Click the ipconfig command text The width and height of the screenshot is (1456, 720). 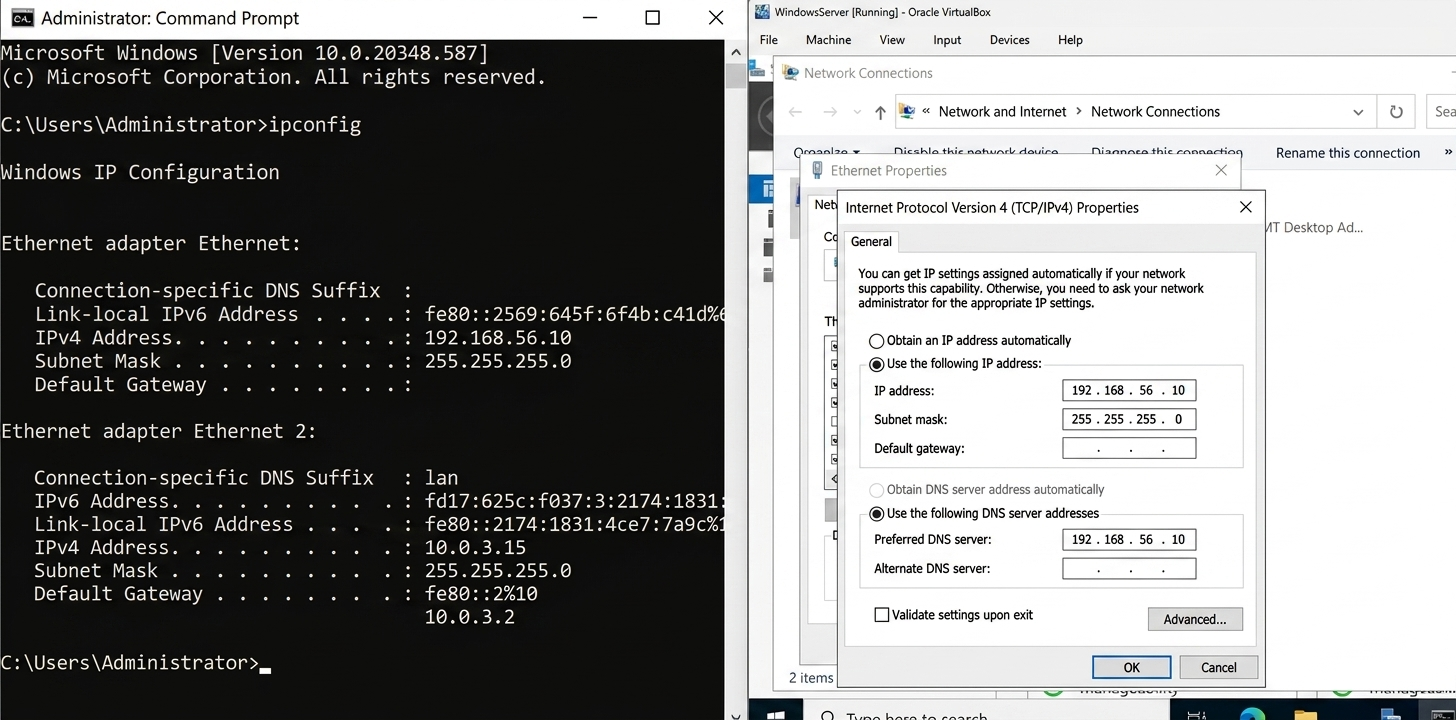tap(314, 125)
